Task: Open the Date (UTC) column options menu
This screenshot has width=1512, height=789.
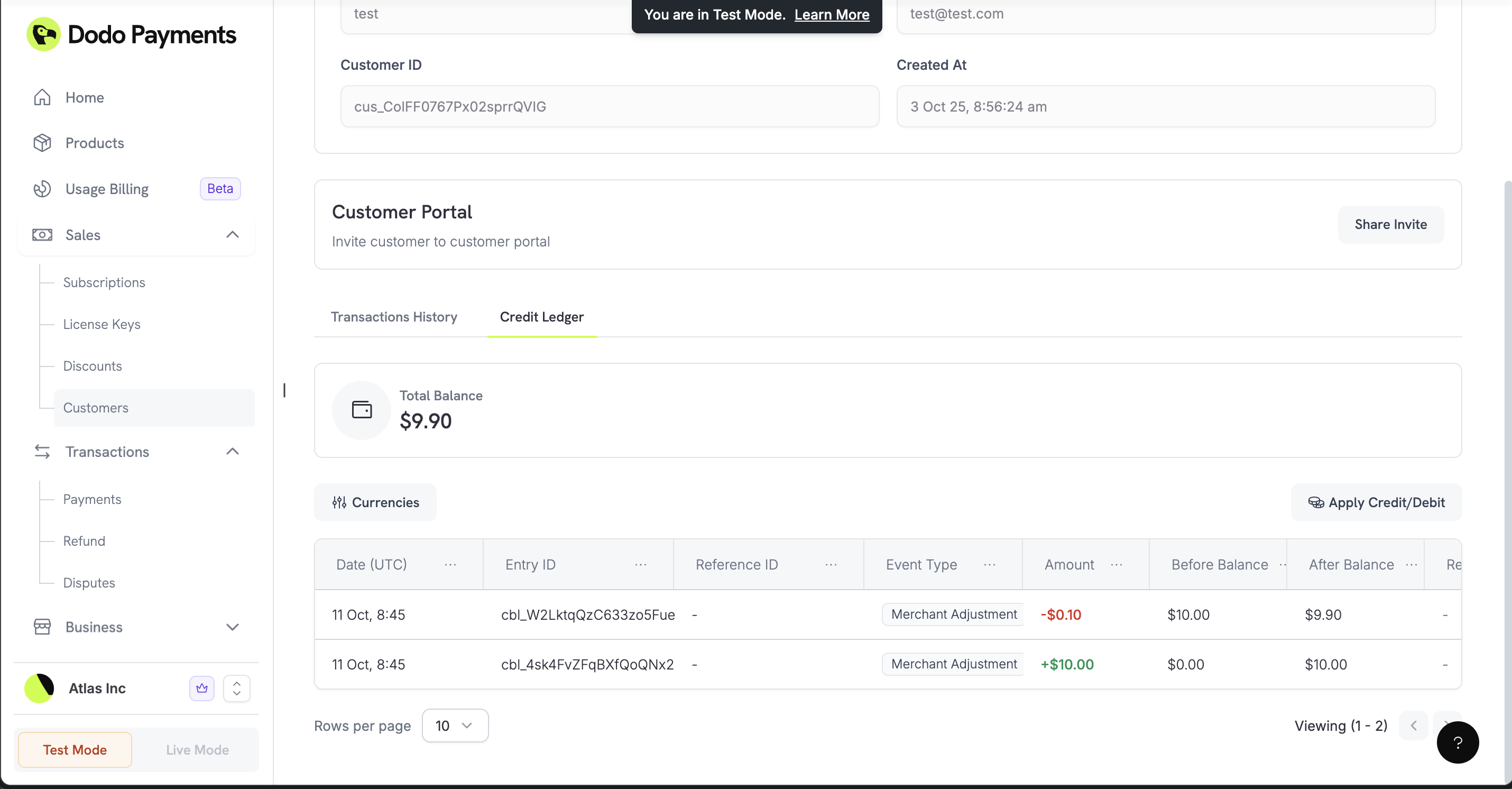Action: click(450, 565)
